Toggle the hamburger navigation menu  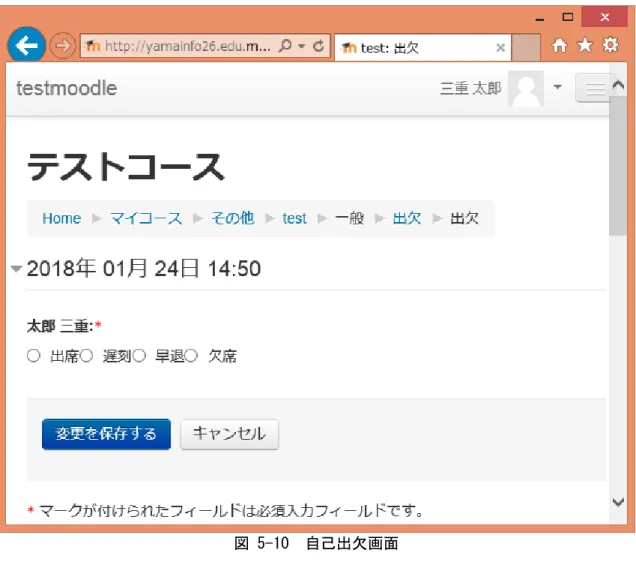(593, 88)
